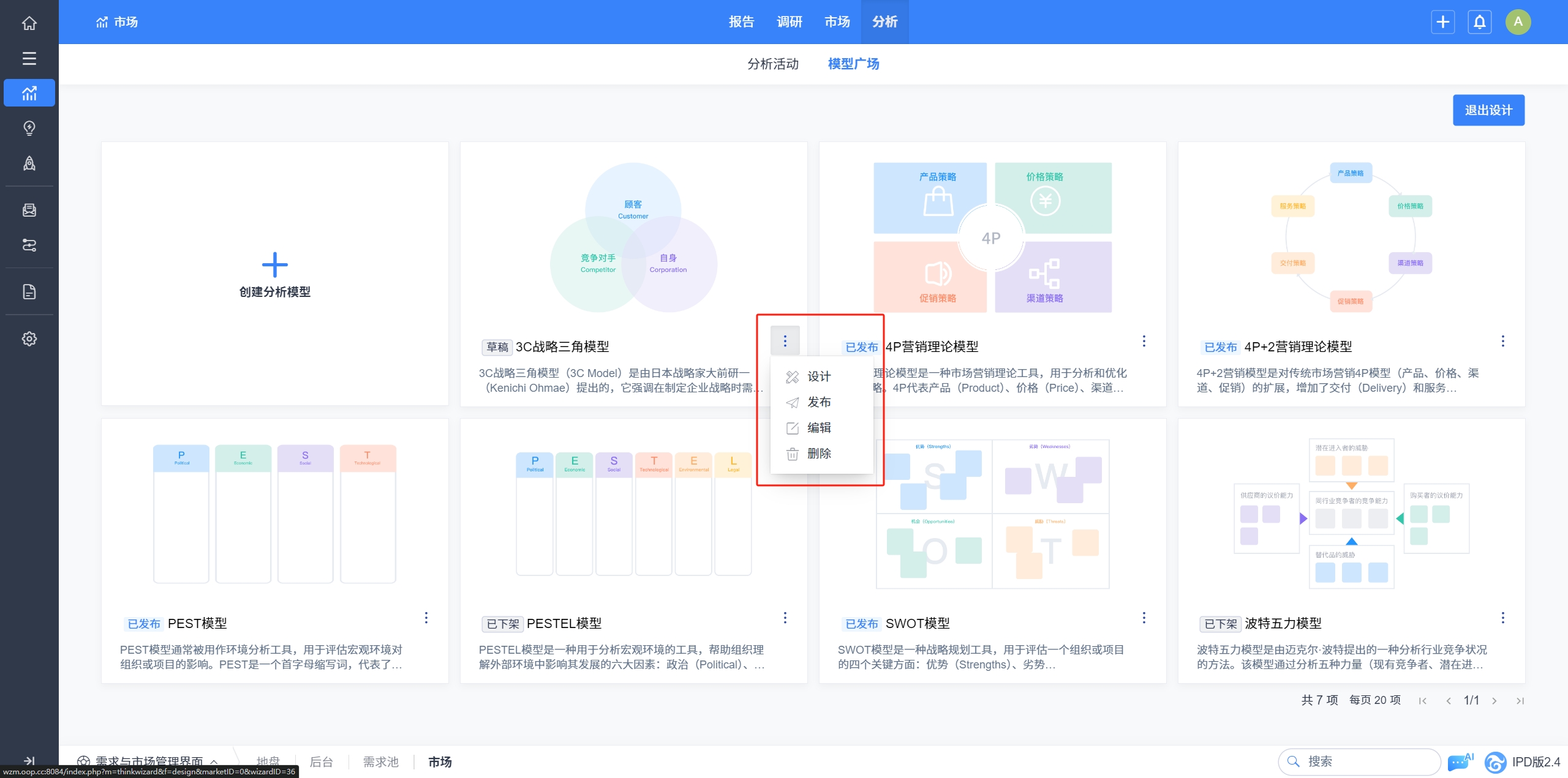Click the 创建分析模型 card
Image resolution: width=1568 pixels, height=778 pixels.
click(x=274, y=274)
